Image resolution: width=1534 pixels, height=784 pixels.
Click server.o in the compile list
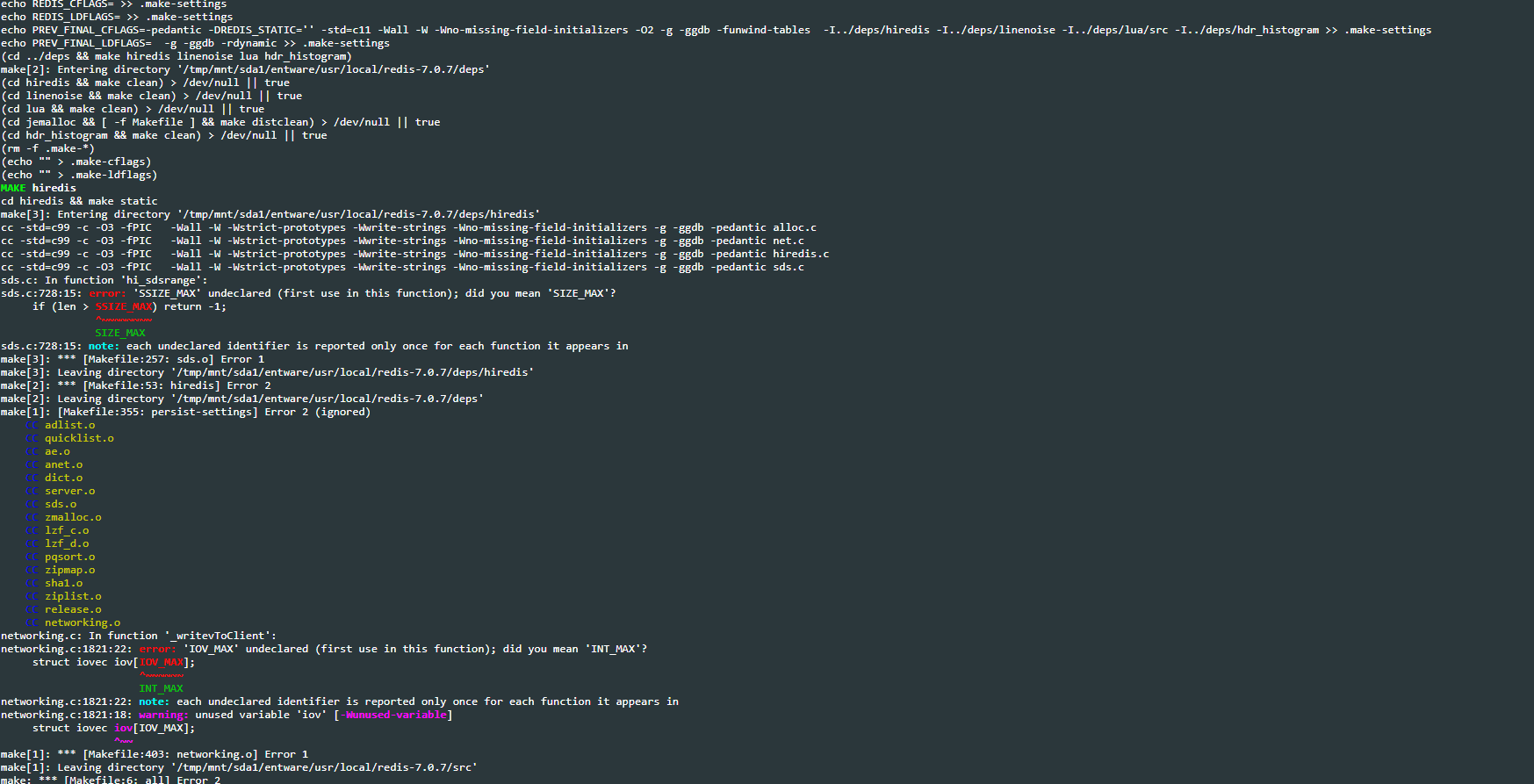(x=70, y=491)
